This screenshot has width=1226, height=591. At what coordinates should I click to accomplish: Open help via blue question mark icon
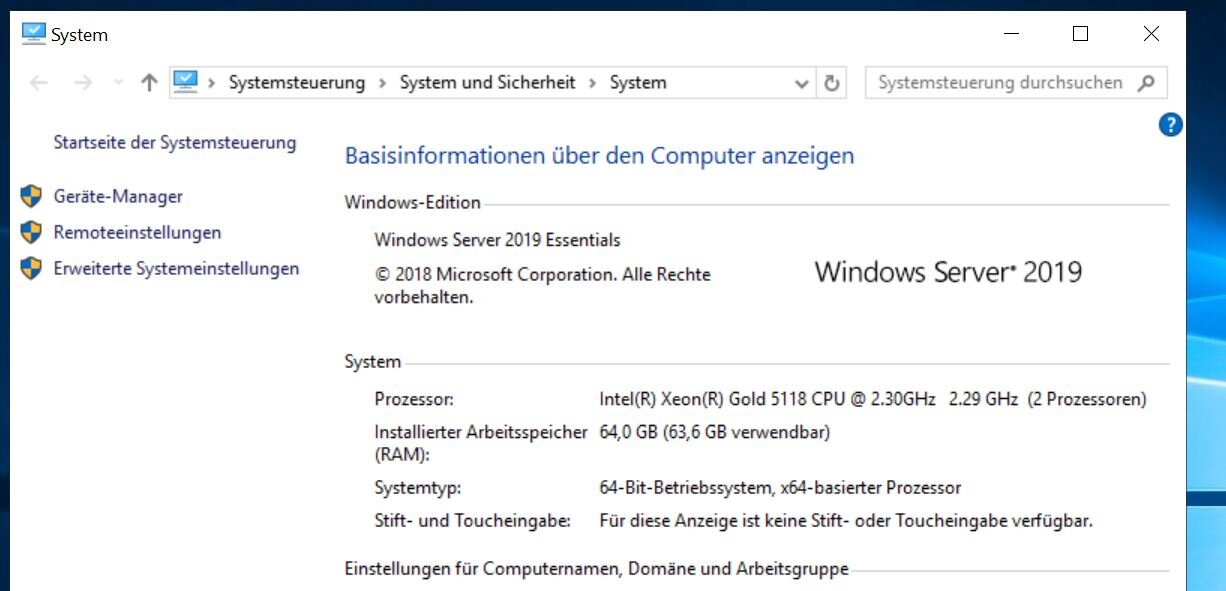pos(1170,125)
